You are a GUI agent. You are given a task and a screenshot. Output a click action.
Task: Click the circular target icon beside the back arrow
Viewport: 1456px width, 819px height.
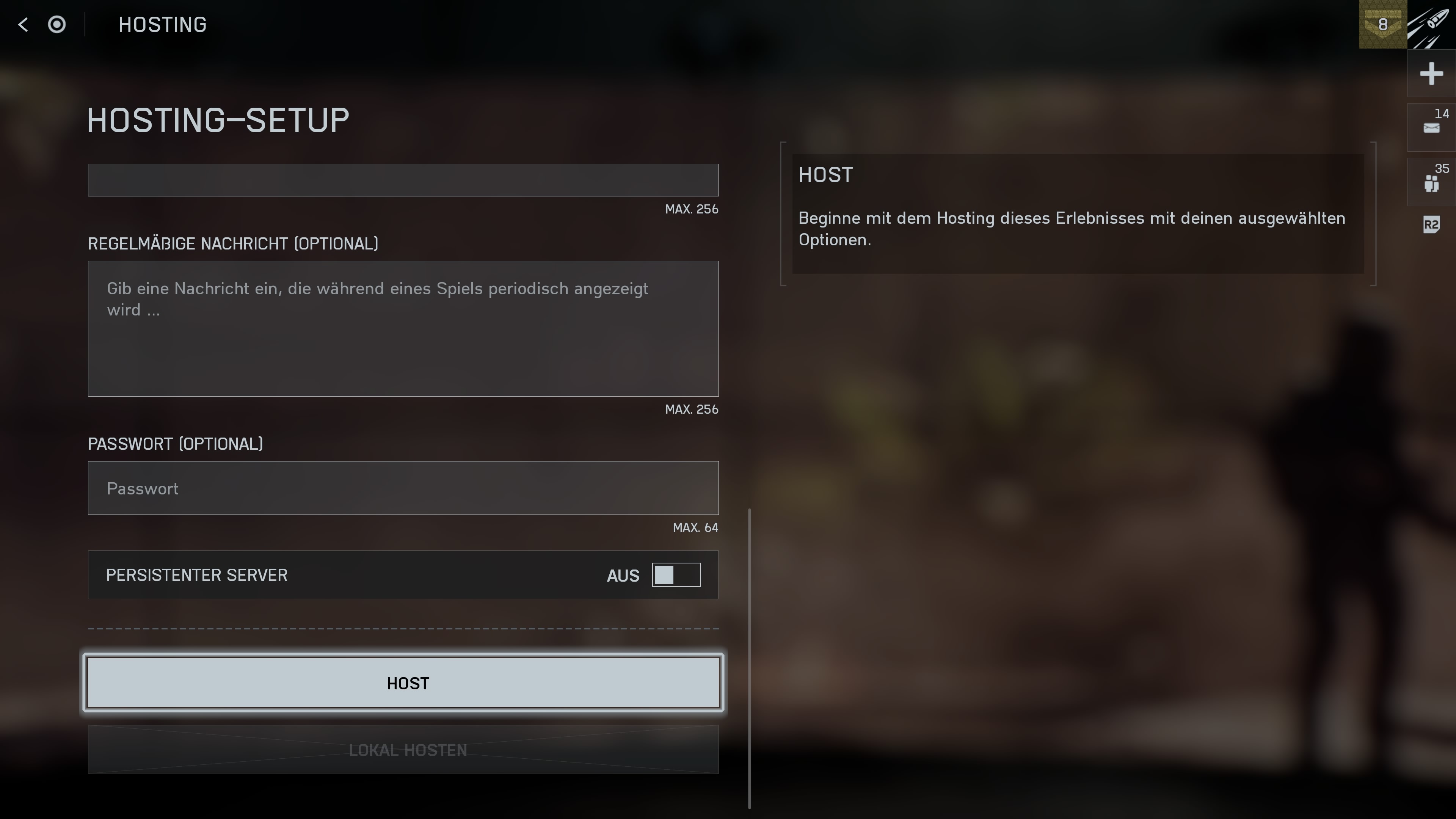(x=56, y=24)
